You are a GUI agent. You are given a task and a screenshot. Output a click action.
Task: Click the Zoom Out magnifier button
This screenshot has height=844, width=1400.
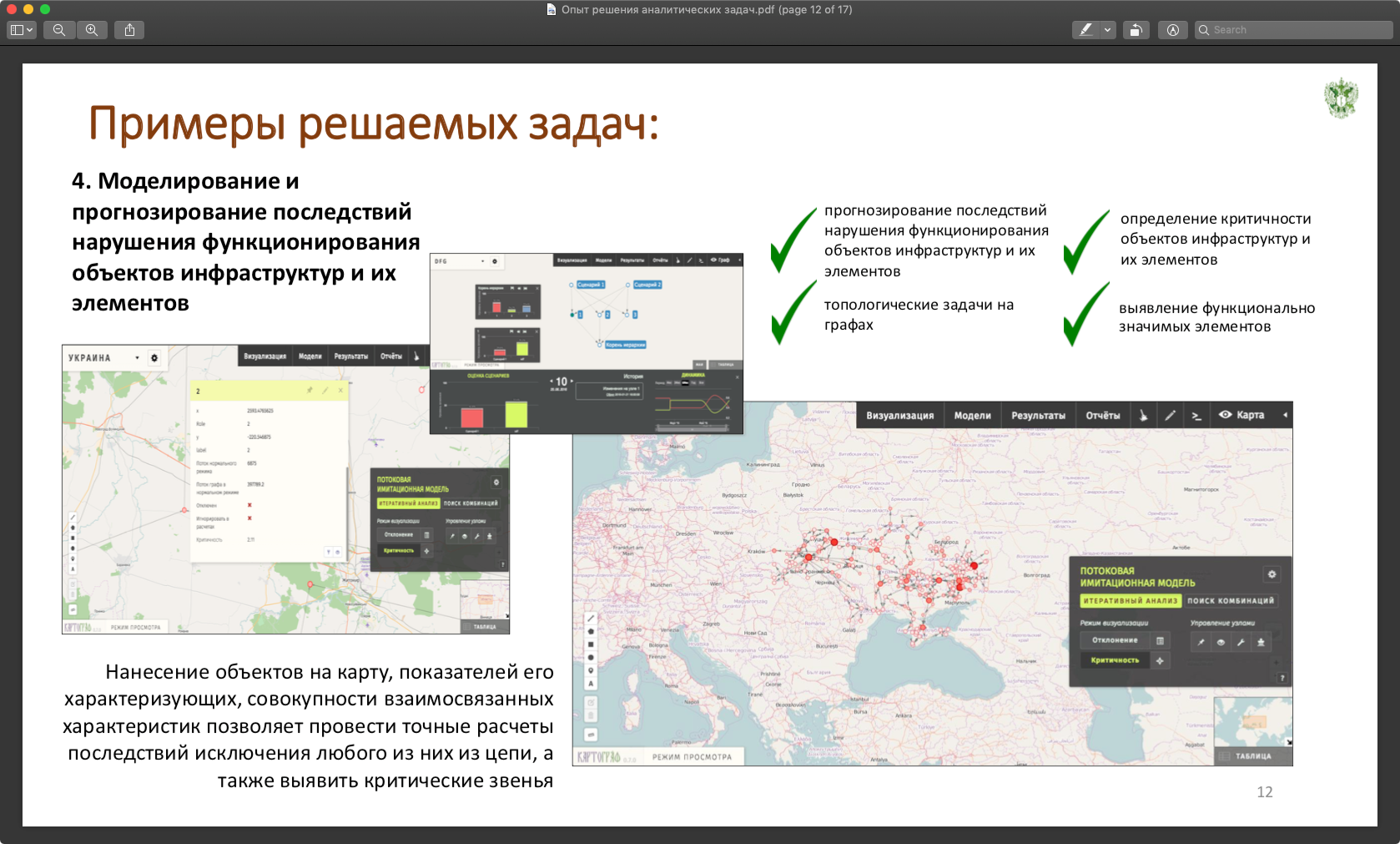[59, 30]
